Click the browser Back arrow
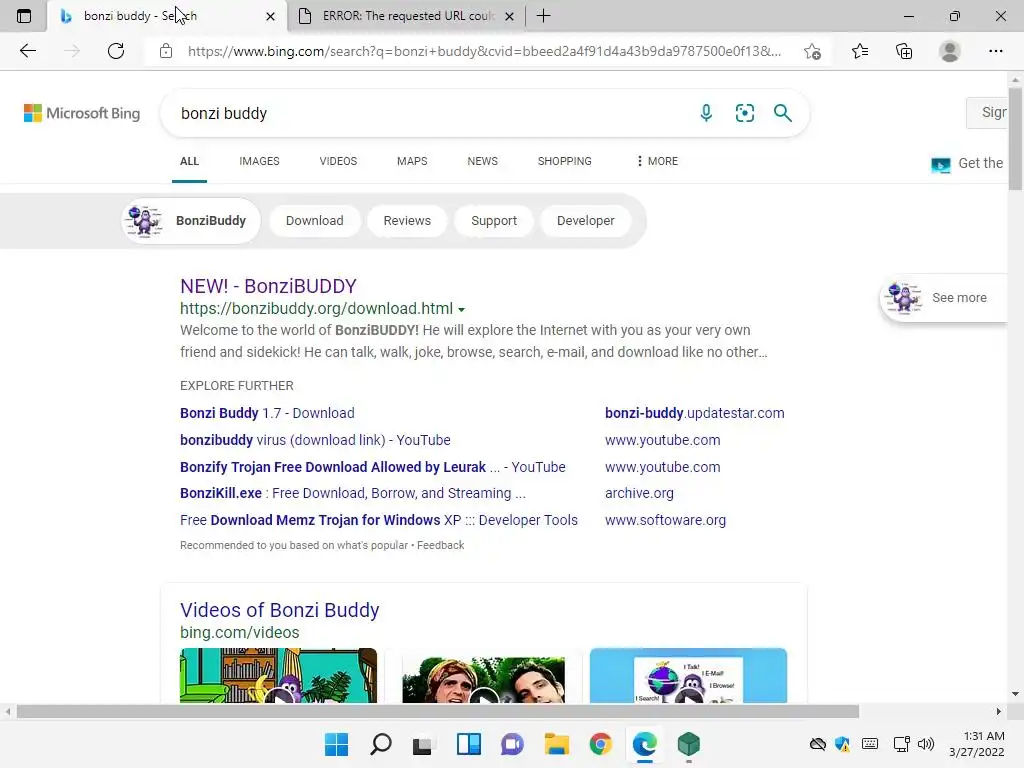 coord(27,51)
